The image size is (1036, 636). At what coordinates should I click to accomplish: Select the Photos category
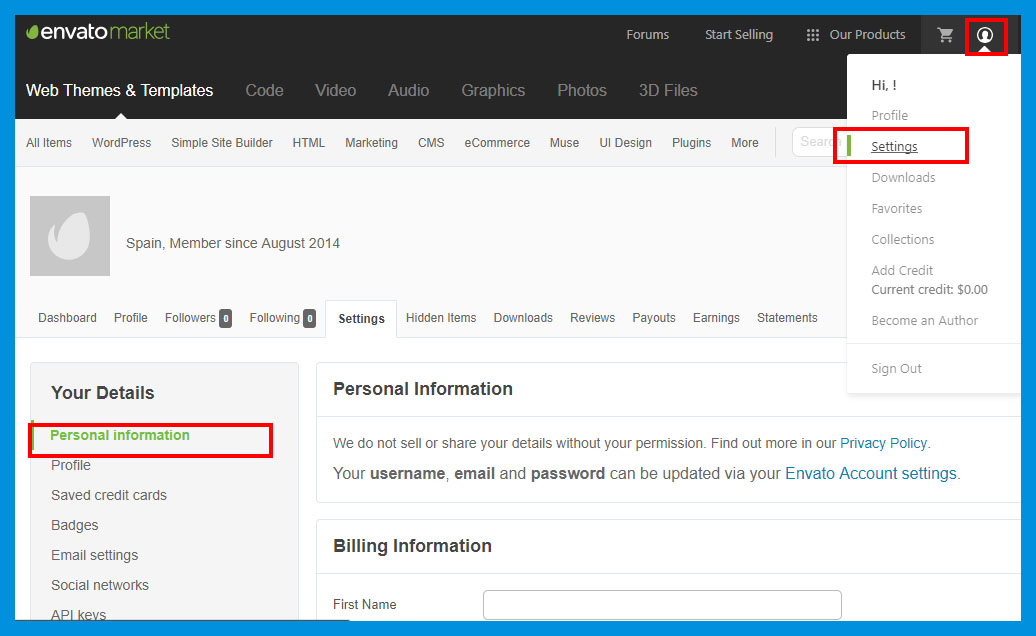pyautogui.click(x=581, y=90)
